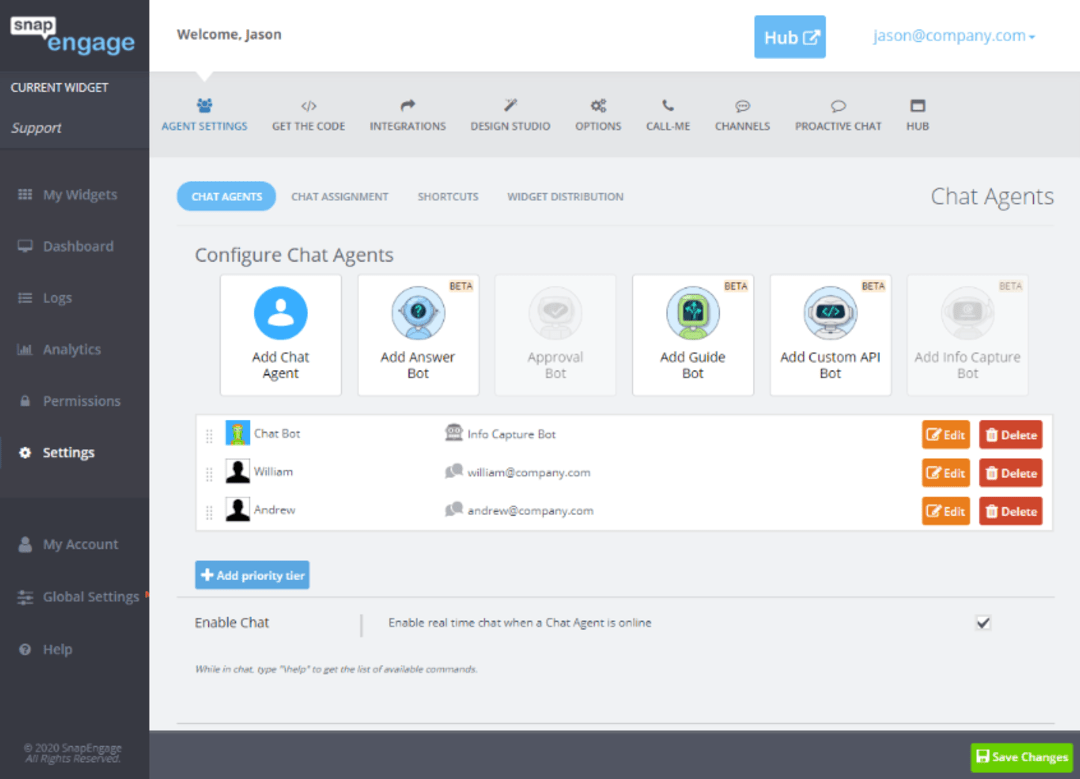1080x779 pixels.
Task: Click the Hub button
Action: coord(790,36)
